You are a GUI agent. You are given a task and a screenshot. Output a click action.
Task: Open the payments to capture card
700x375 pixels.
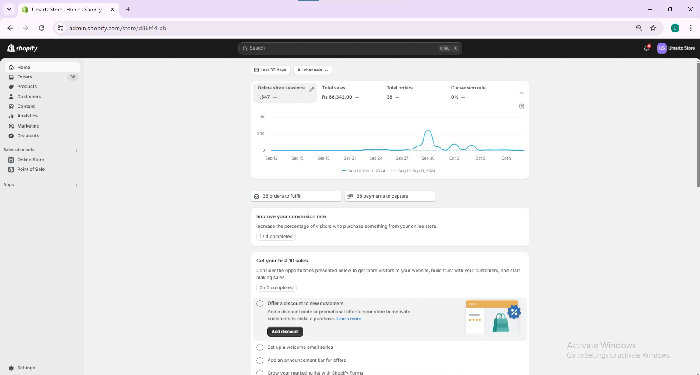coord(390,196)
